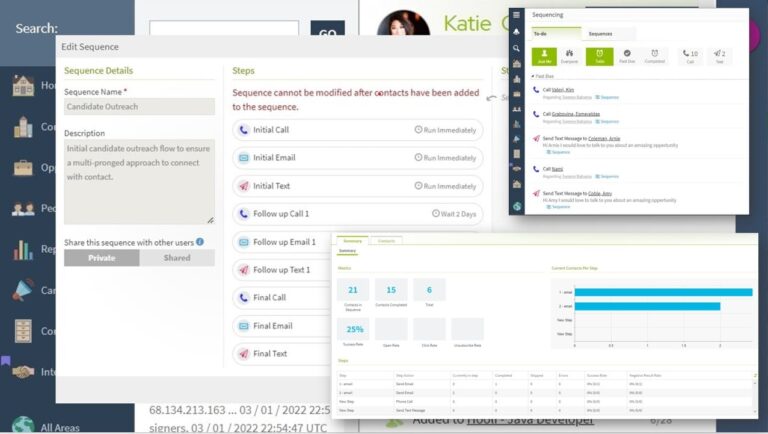This screenshot has width=768, height=434.
Task: Set sequence sharing to Private
Action: 102,258
